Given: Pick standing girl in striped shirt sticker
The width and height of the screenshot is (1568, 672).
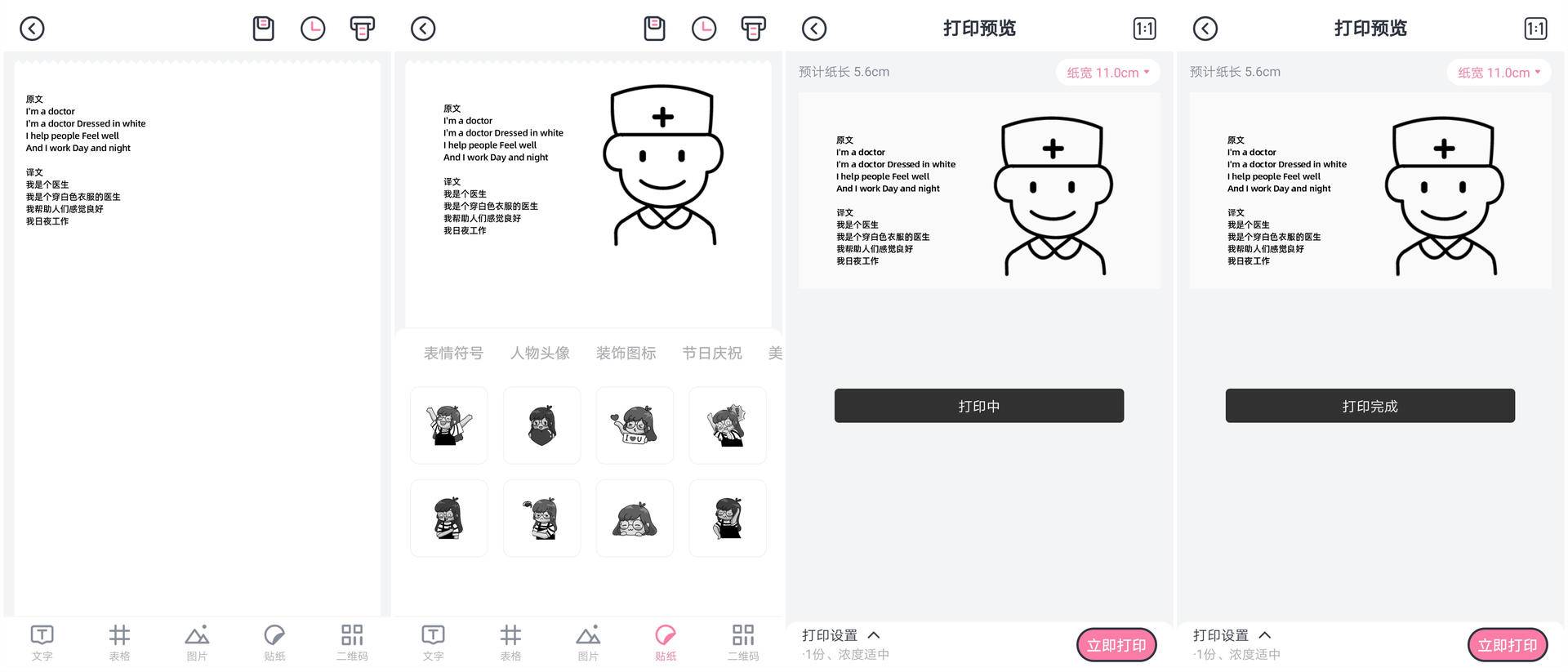Looking at the screenshot, I should pyautogui.click(x=449, y=518).
